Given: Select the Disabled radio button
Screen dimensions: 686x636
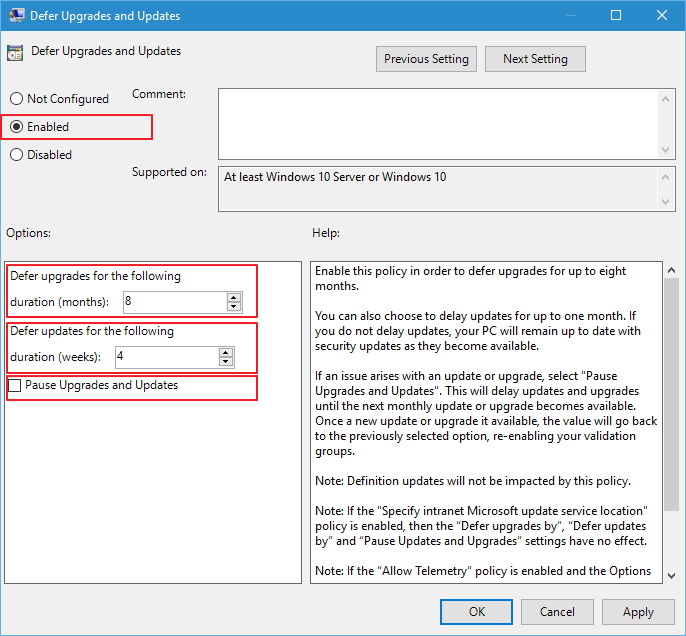Looking at the screenshot, I should [x=16, y=154].
